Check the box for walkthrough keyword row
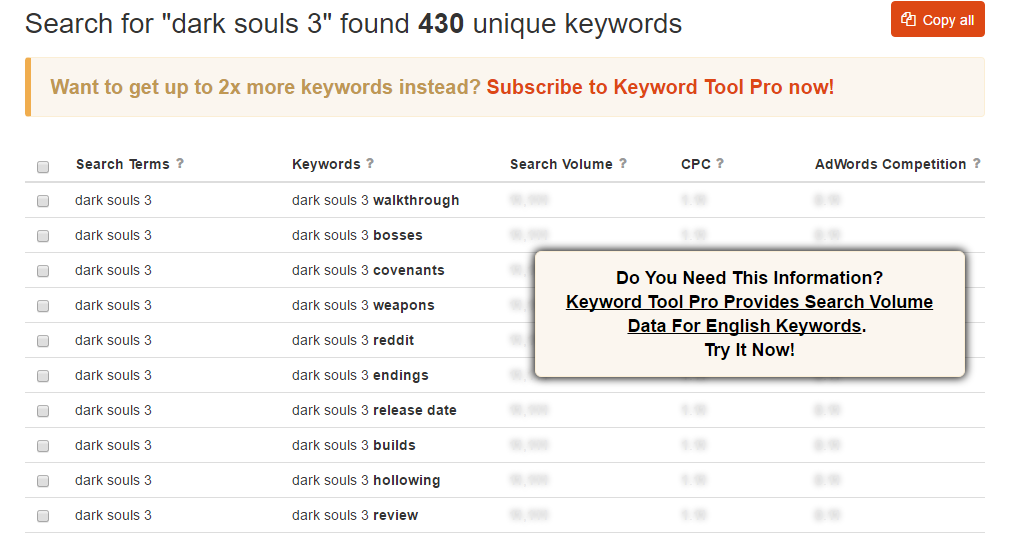This screenshot has width=1020, height=535. [43, 201]
